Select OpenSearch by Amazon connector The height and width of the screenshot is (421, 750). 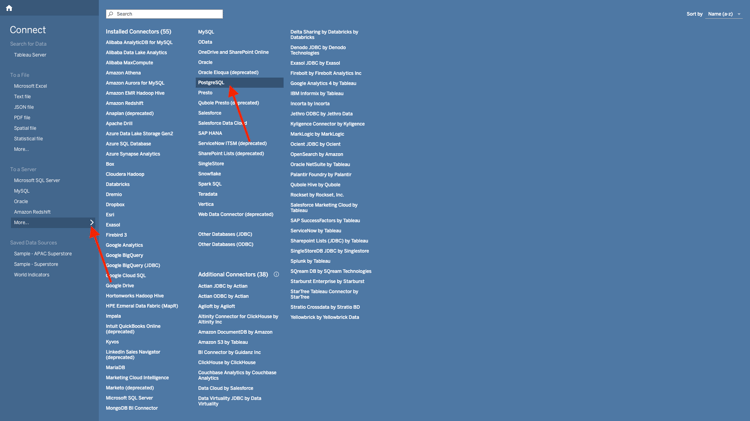[x=317, y=154]
